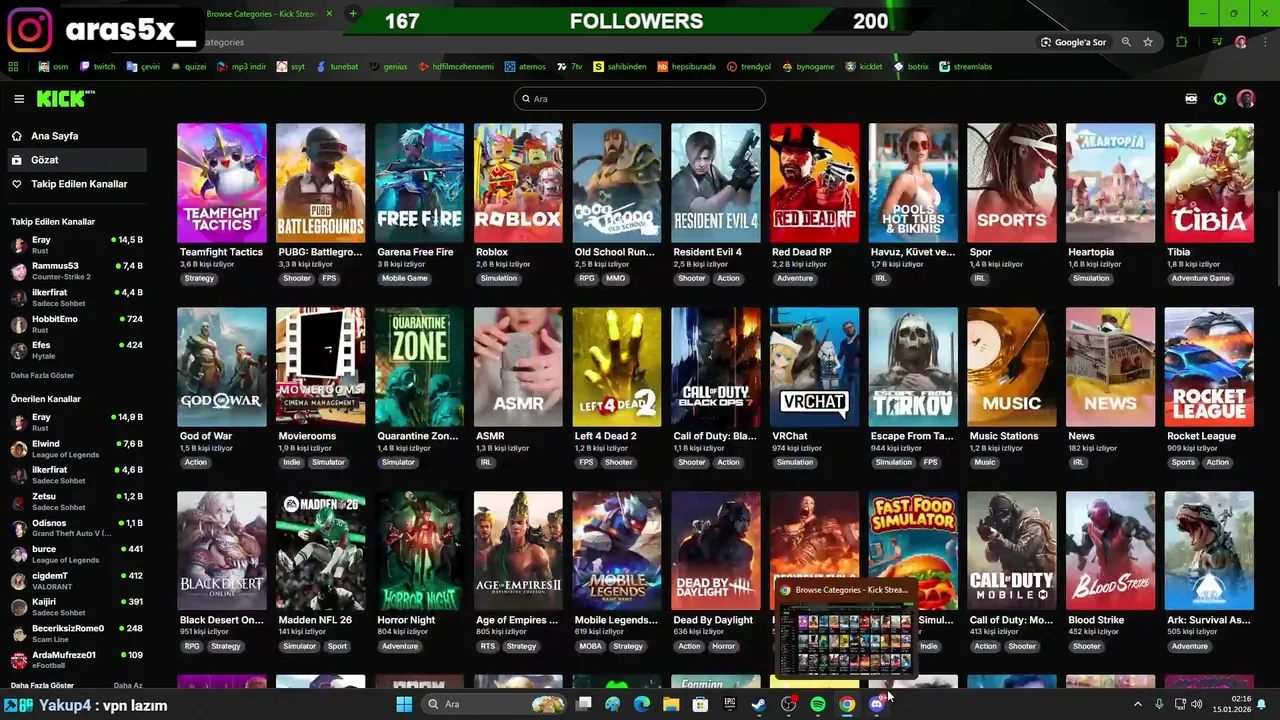
Task: Click the green KICK logo
Action: (x=65, y=98)
